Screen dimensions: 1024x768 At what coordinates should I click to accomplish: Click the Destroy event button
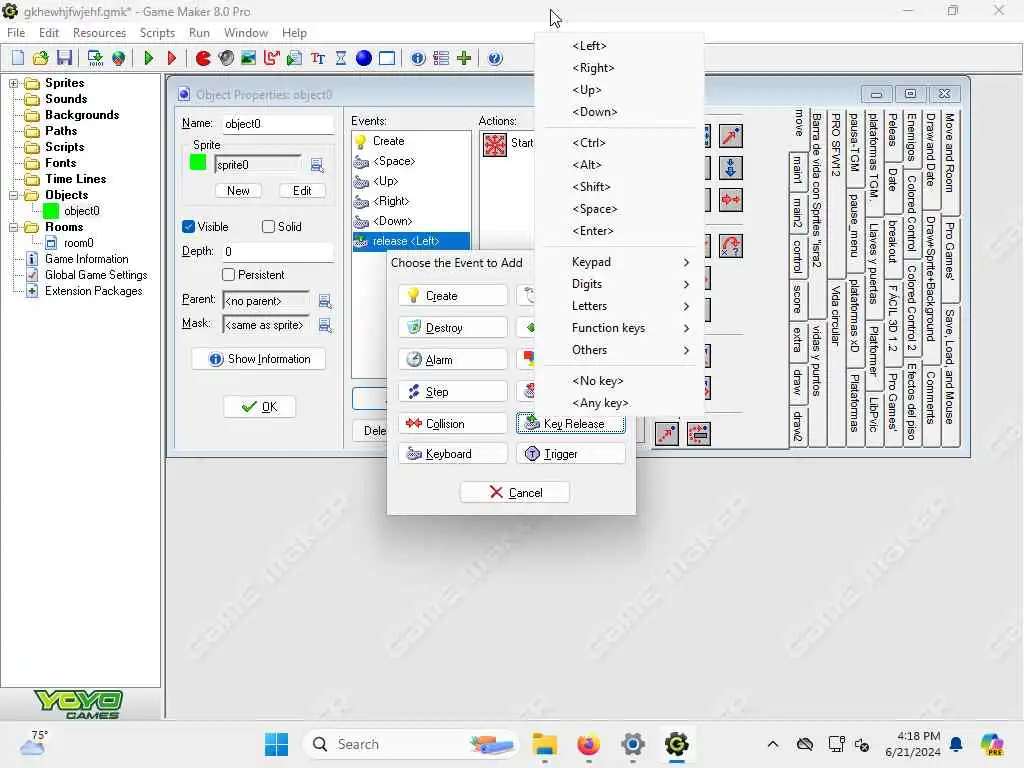pos(453,327)
